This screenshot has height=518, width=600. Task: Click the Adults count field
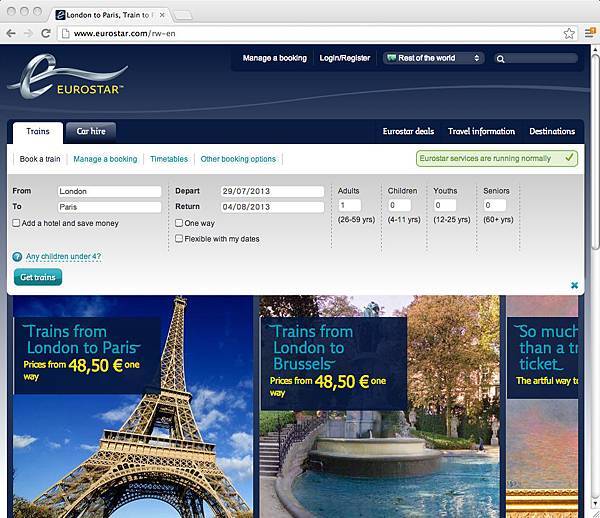pos(350,205)
